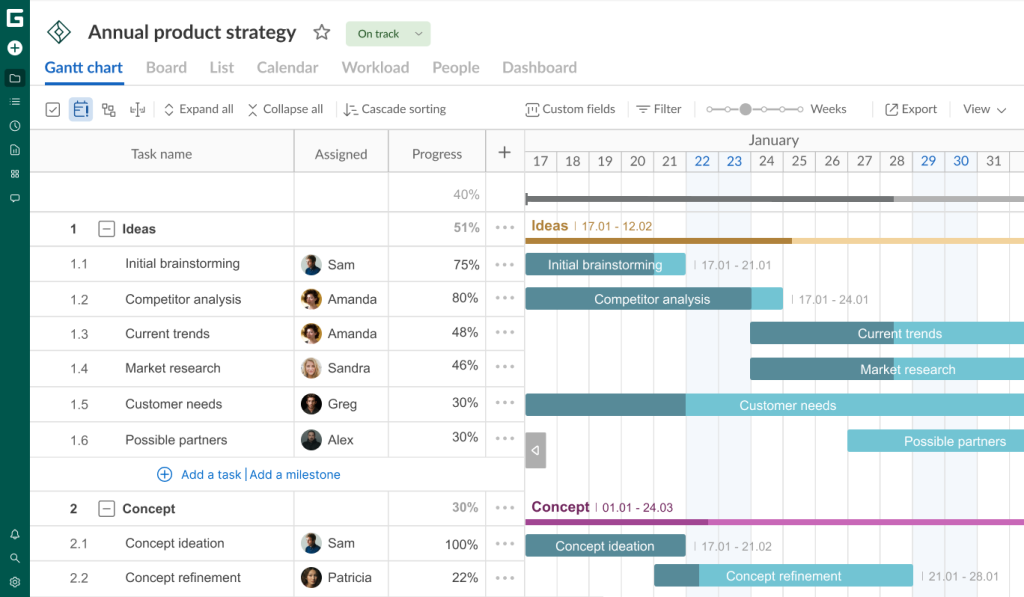Open the Workload view
Viewport: 1024px width, 597px height.
[375, 67]
